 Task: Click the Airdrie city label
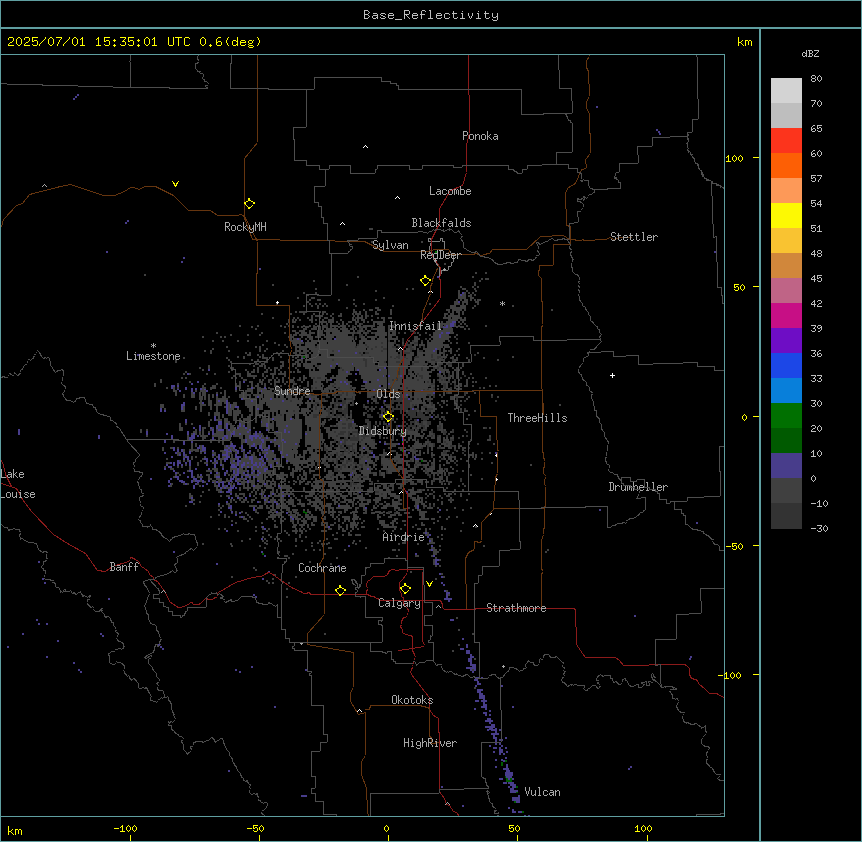pos(404,537)
